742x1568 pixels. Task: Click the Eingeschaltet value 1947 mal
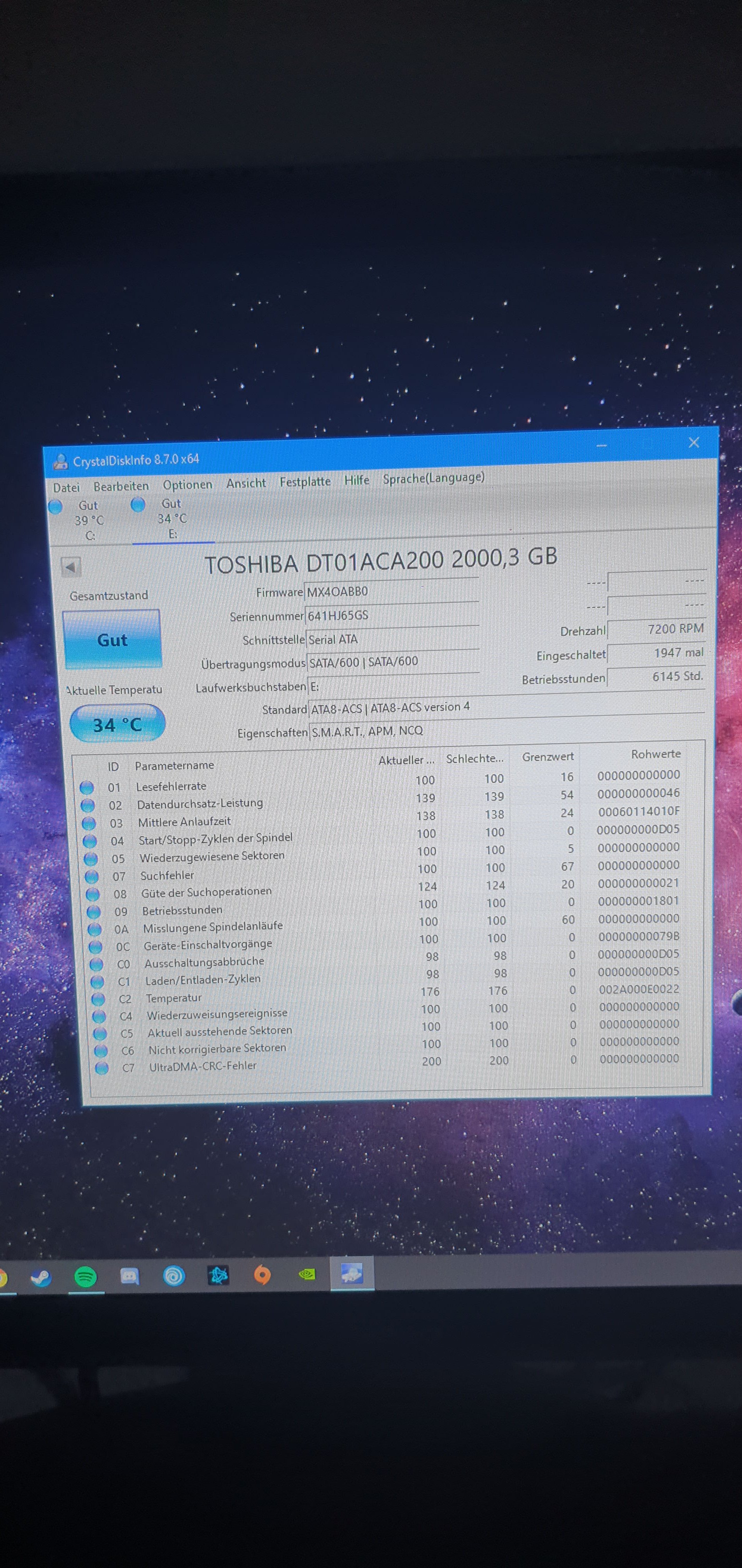[x=656, y=653]
